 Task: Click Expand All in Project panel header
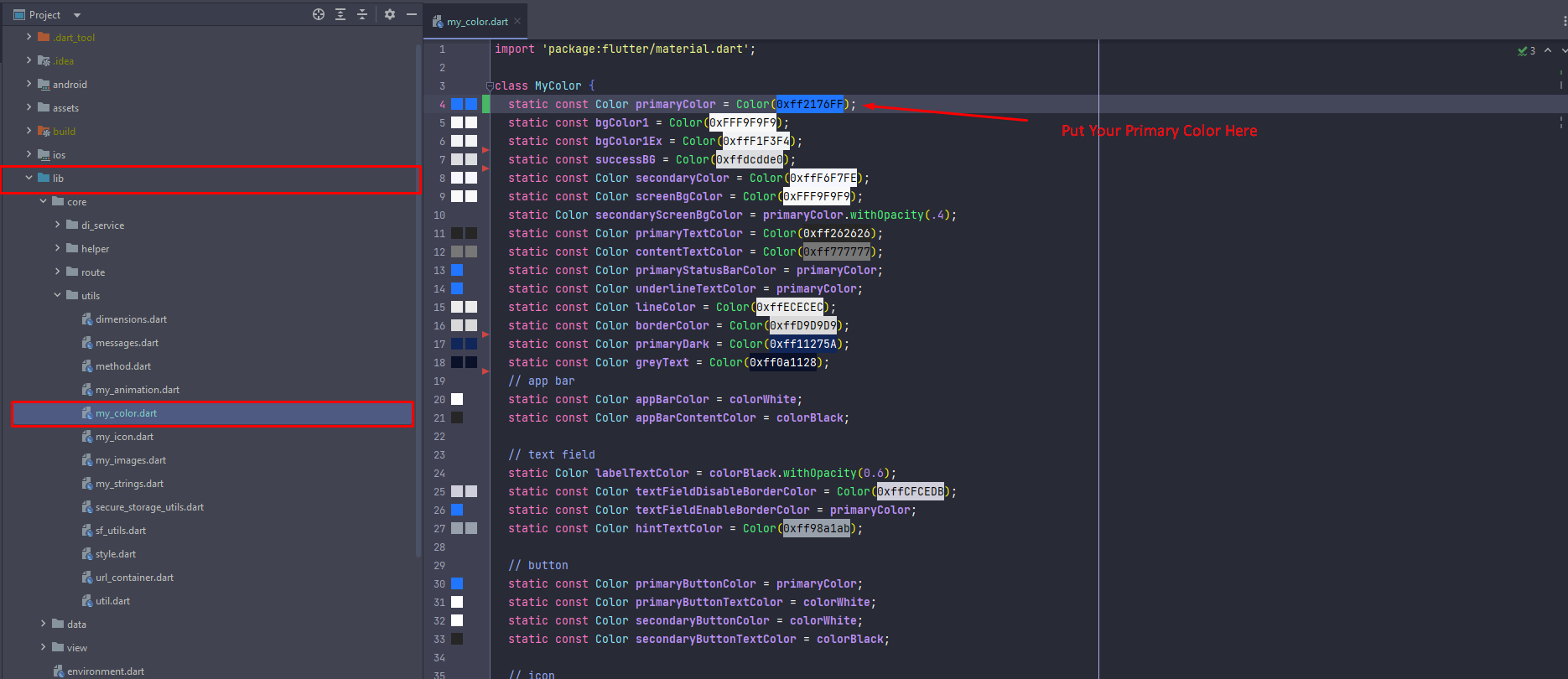tap(340, 14)
